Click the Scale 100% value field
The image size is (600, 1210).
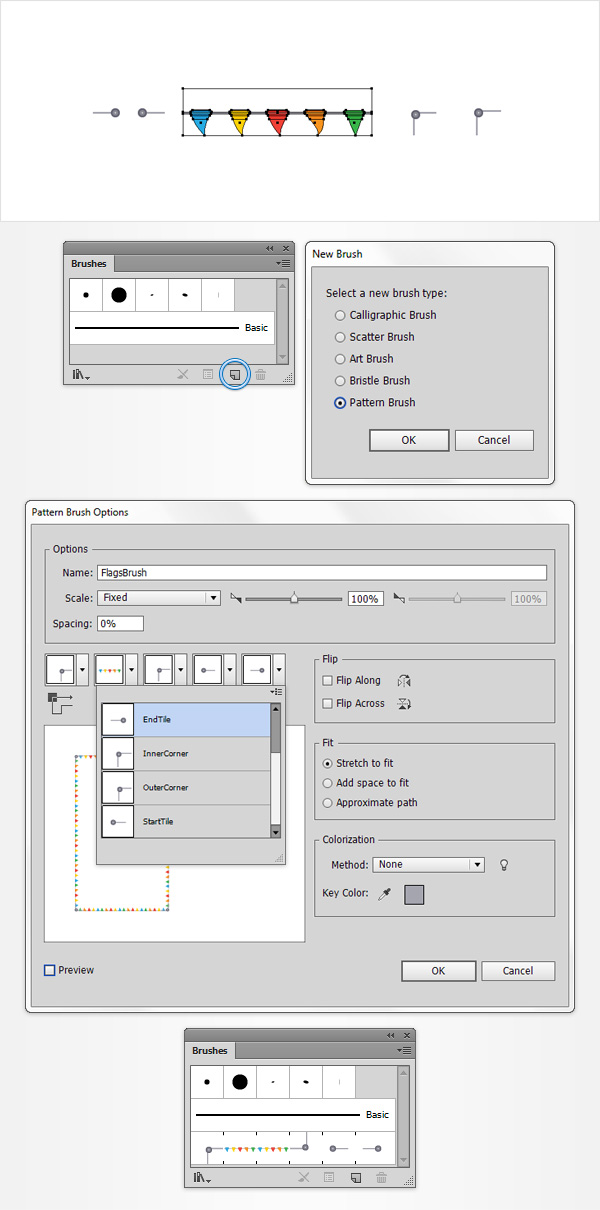(365, 599)
